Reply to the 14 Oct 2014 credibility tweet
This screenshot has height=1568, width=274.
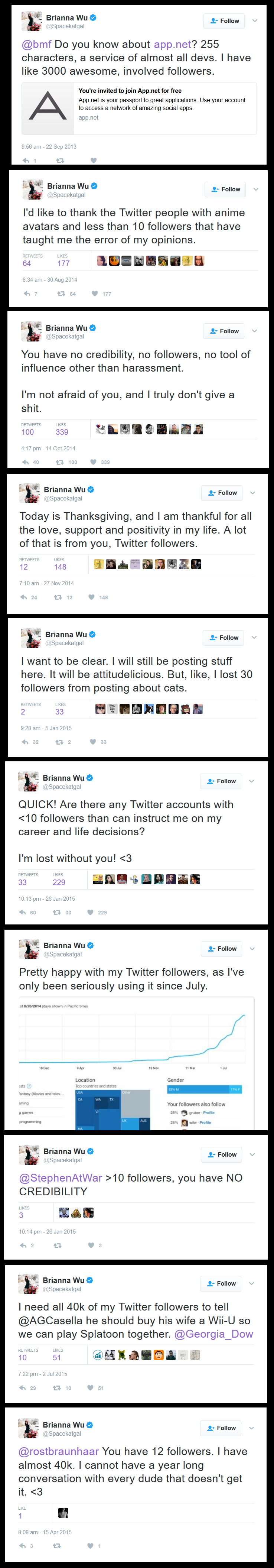tap(26, 463)
